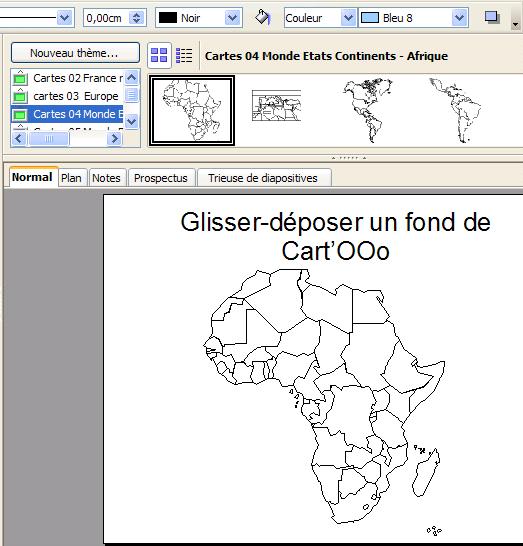
Task: Click theme list scroll left arrow
Action: 19,139
